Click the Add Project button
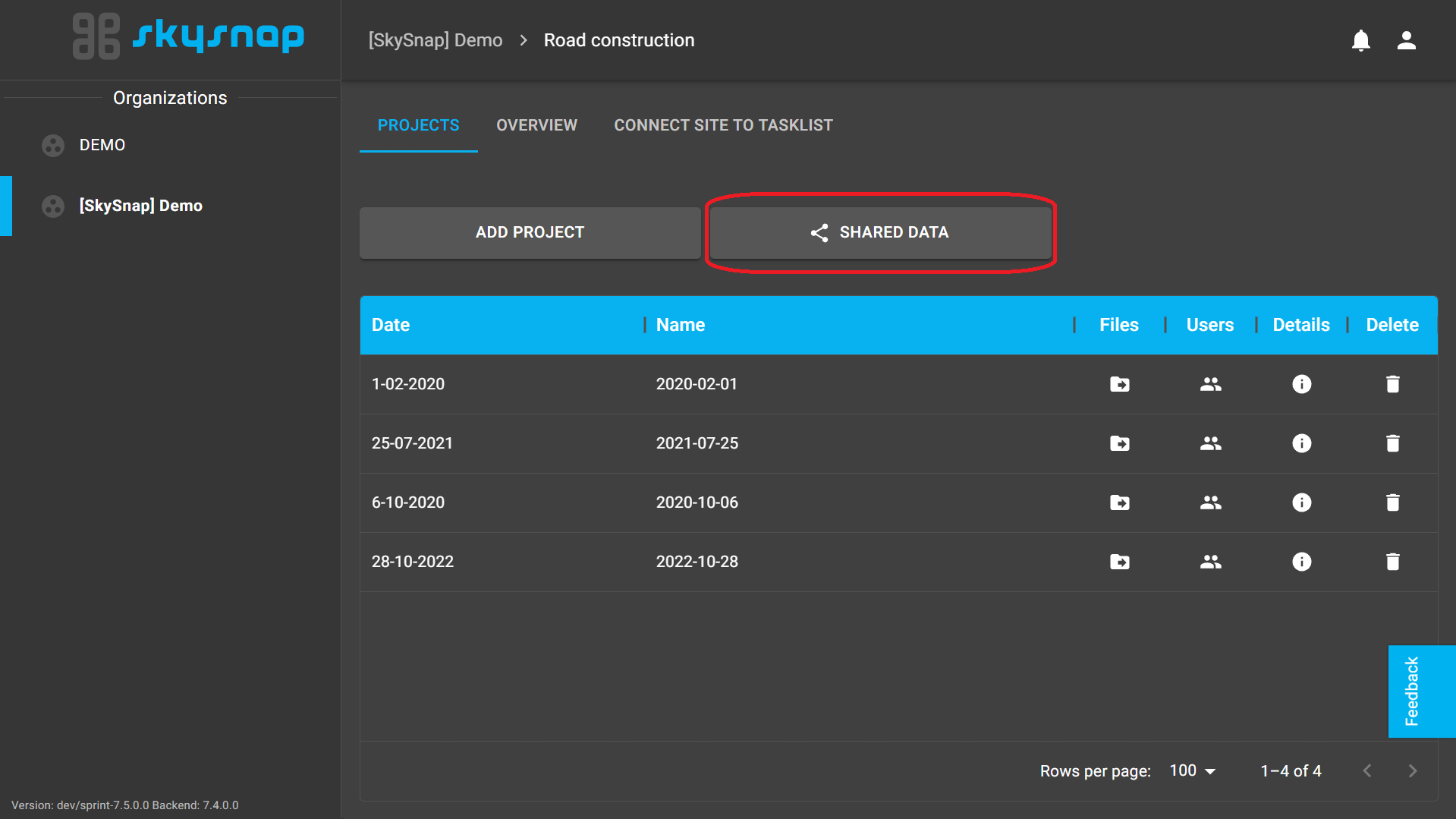 pyautogui.click(x=530, y=232)
